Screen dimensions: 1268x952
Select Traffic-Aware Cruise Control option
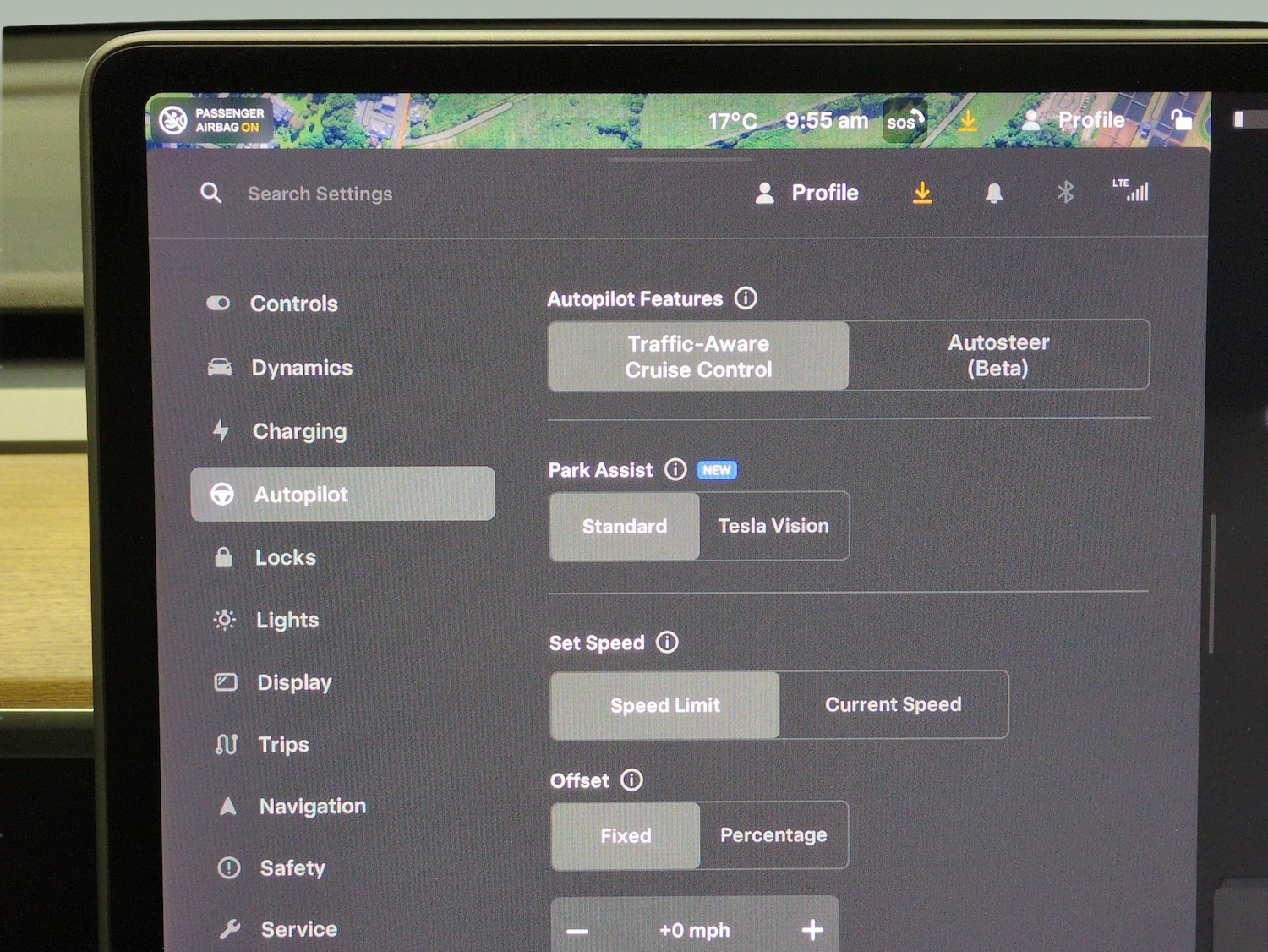tap(698, 356)
